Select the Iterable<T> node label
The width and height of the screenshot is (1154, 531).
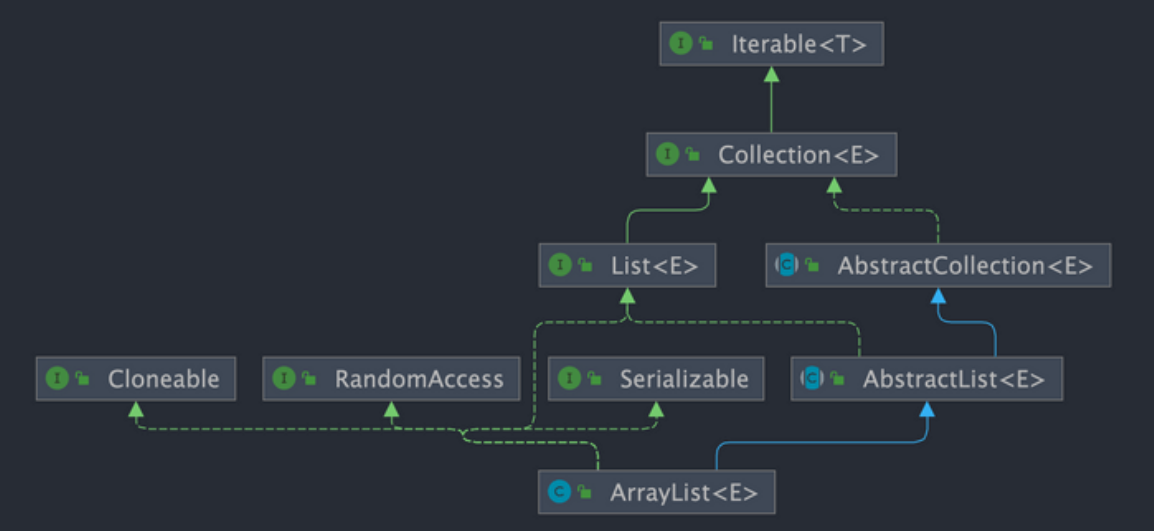click(793, 44)
